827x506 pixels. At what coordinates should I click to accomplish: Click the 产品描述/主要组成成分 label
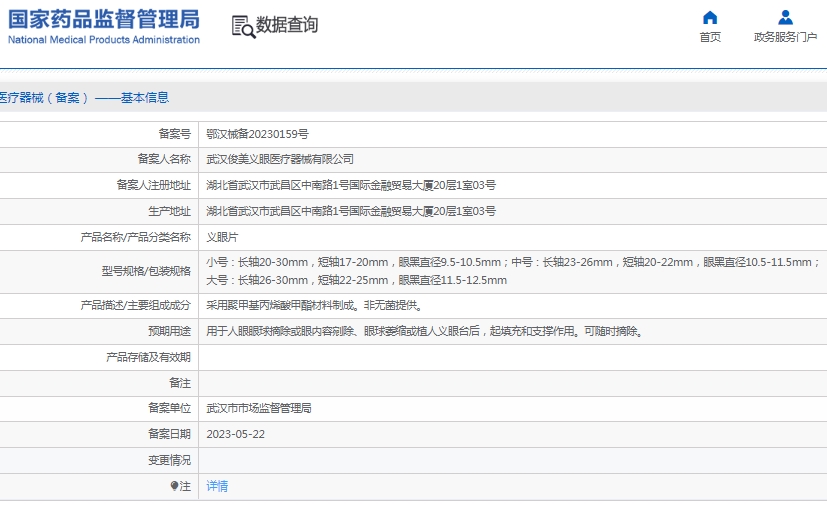click(136, 305)
